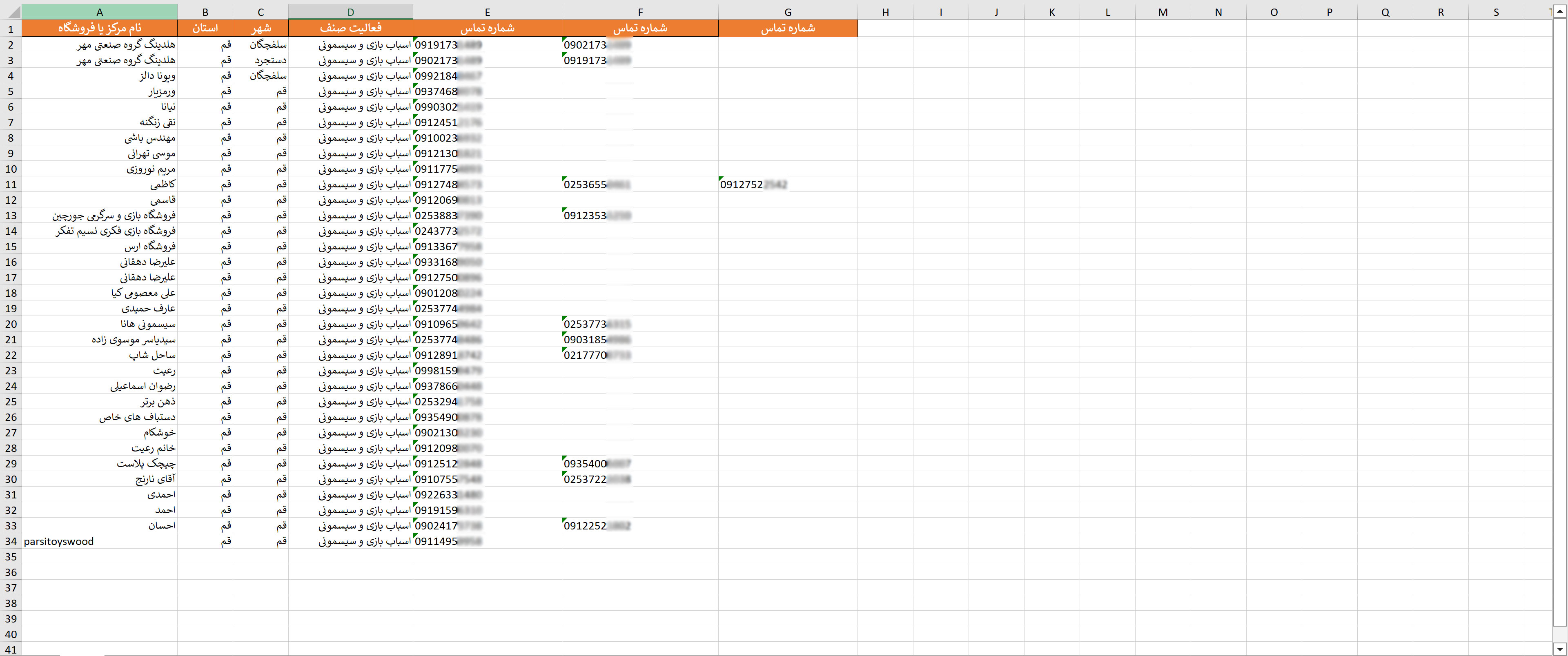Screen dimensions: 1568x656
Task: Select column G header
Action: coord(788,11)
